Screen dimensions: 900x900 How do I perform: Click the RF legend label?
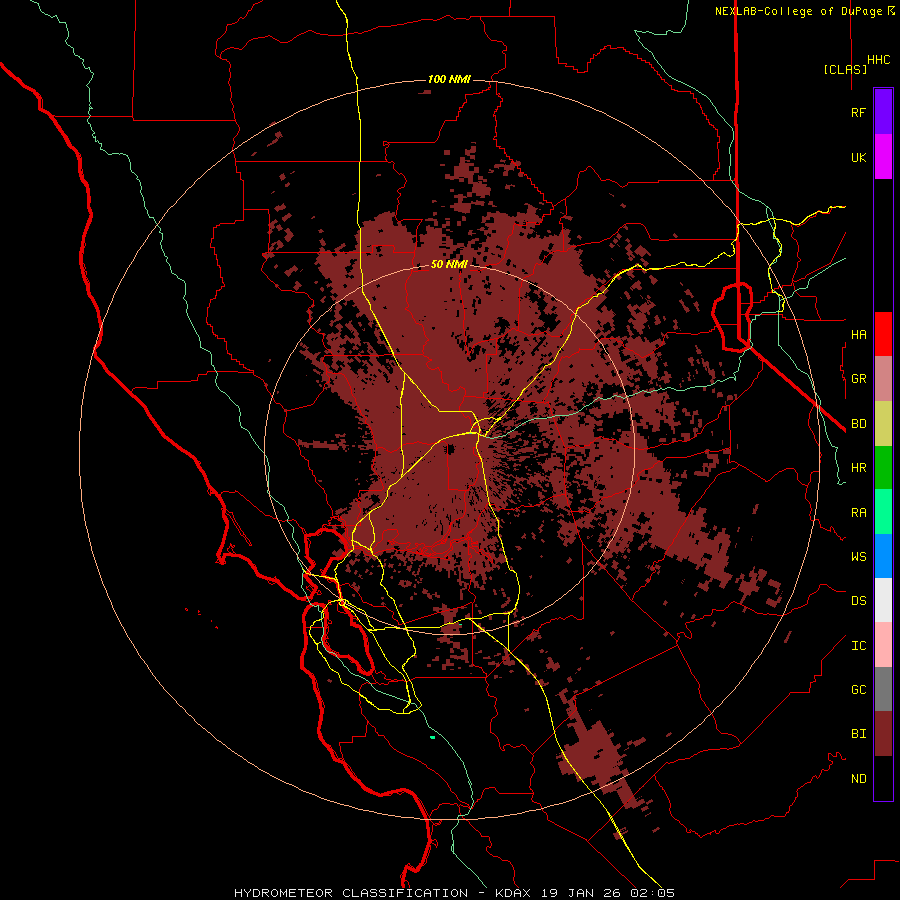[x=858, y=112]
